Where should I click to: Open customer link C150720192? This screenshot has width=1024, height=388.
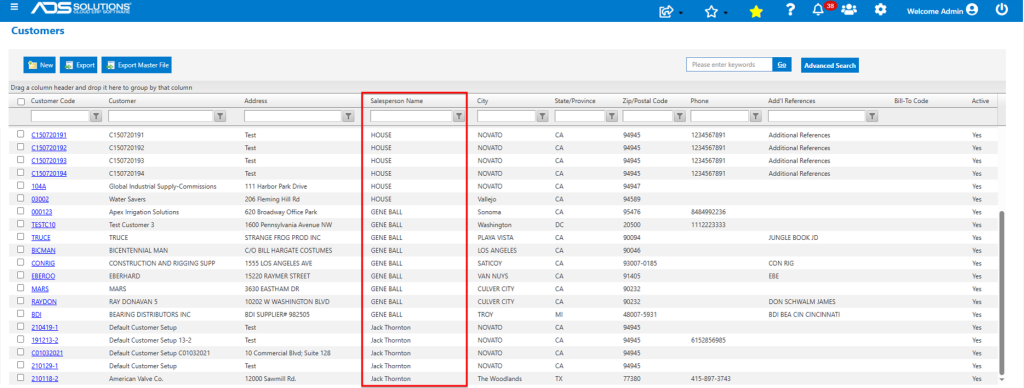point(49,148)
